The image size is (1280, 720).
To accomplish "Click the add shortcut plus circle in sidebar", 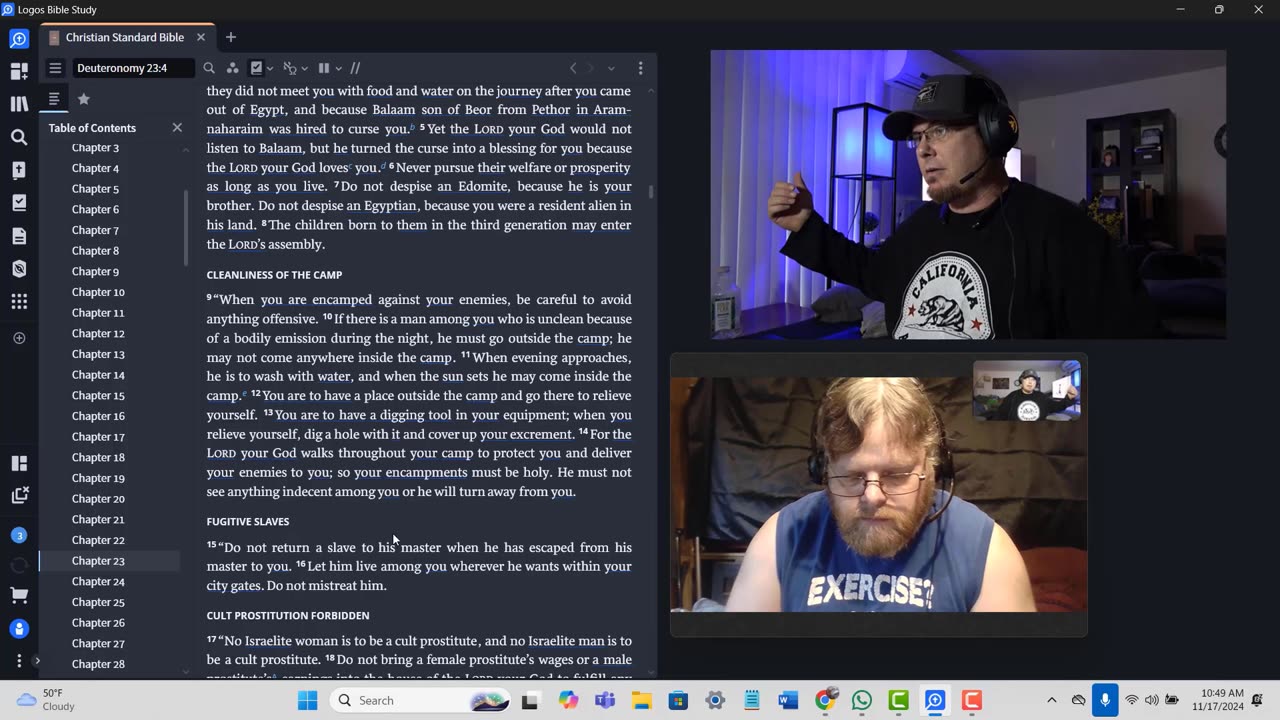I will point(19,338).
